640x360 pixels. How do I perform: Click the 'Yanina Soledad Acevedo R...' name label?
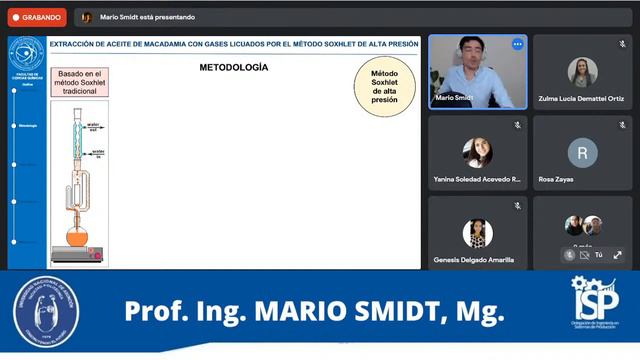(x=477, y=179)
